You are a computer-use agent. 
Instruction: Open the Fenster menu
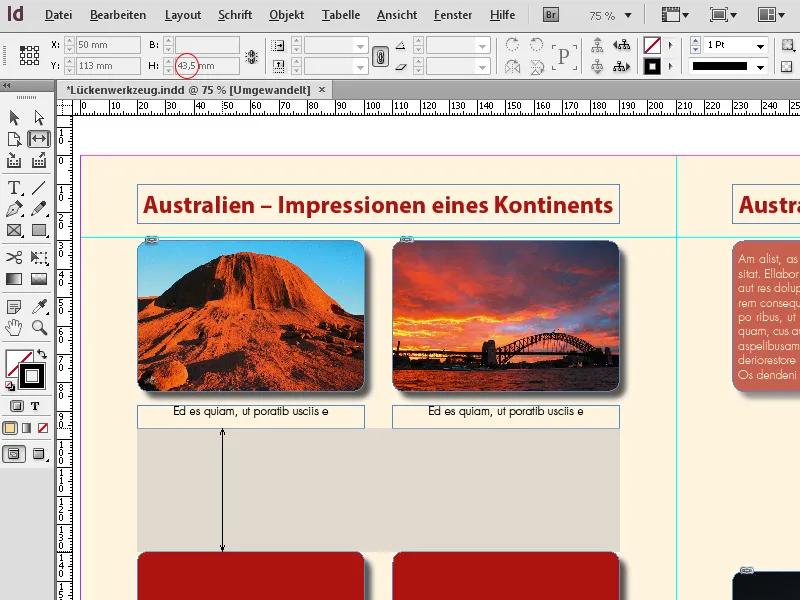pyautogui.click(x=453, y=15)
